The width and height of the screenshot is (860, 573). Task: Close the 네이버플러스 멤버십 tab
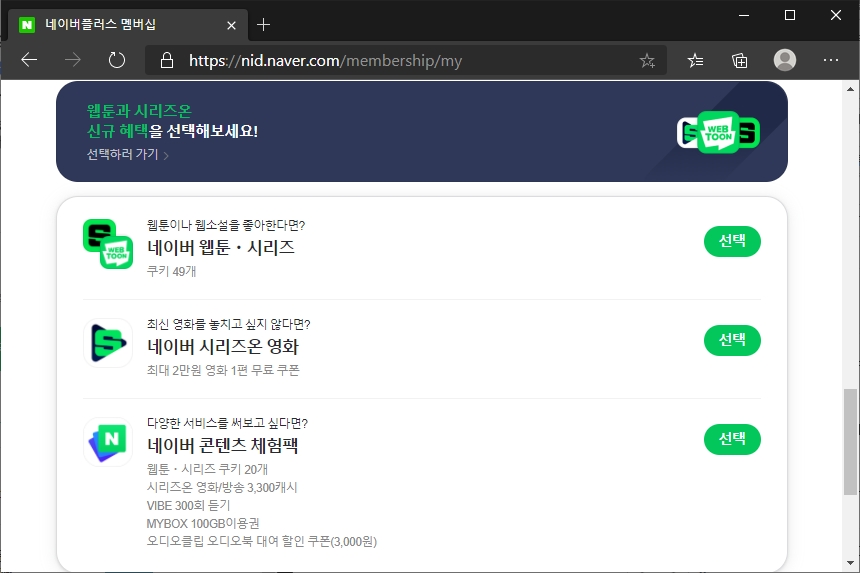click(x=231, y=25)
